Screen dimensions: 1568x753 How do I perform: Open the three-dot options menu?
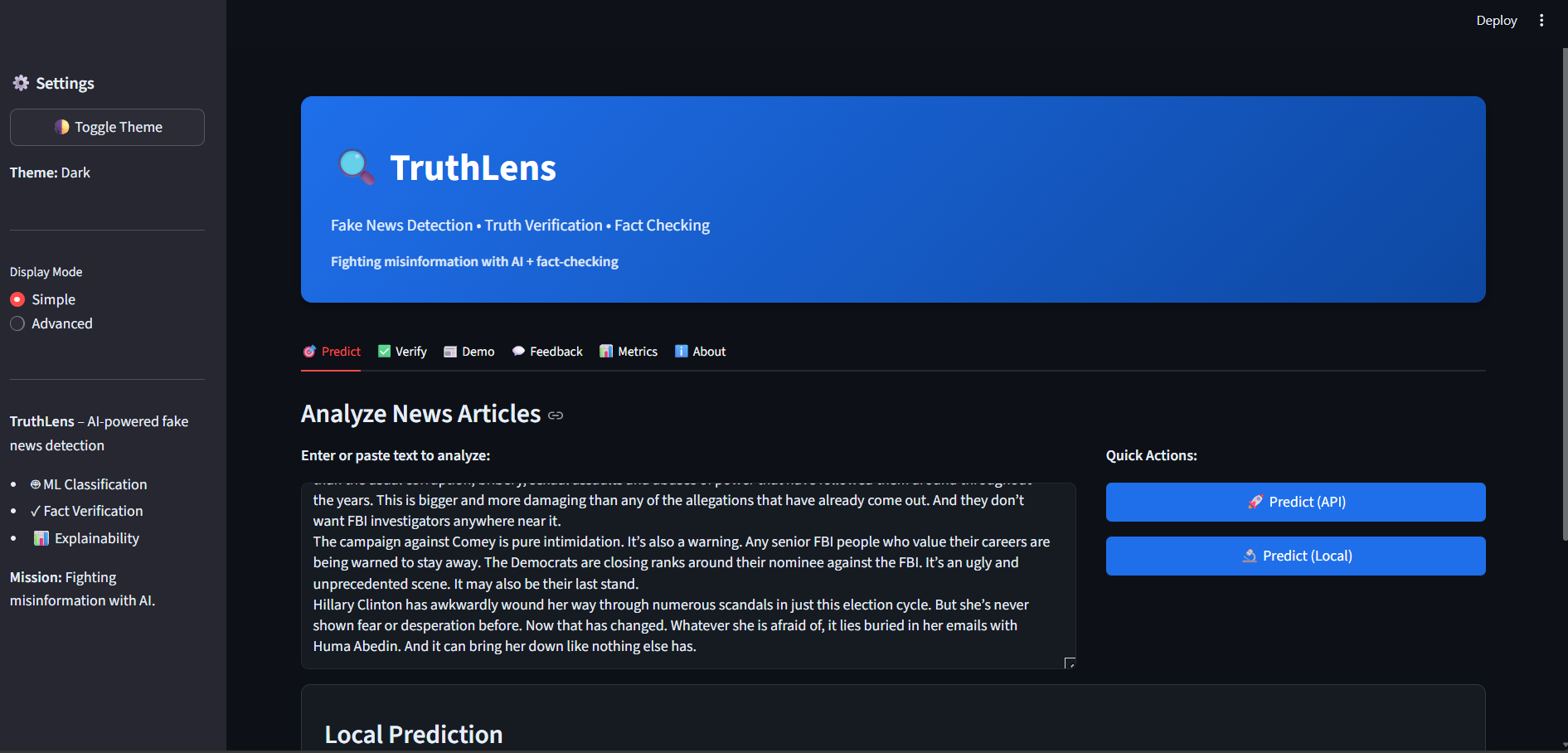(x=1541, y=20)
